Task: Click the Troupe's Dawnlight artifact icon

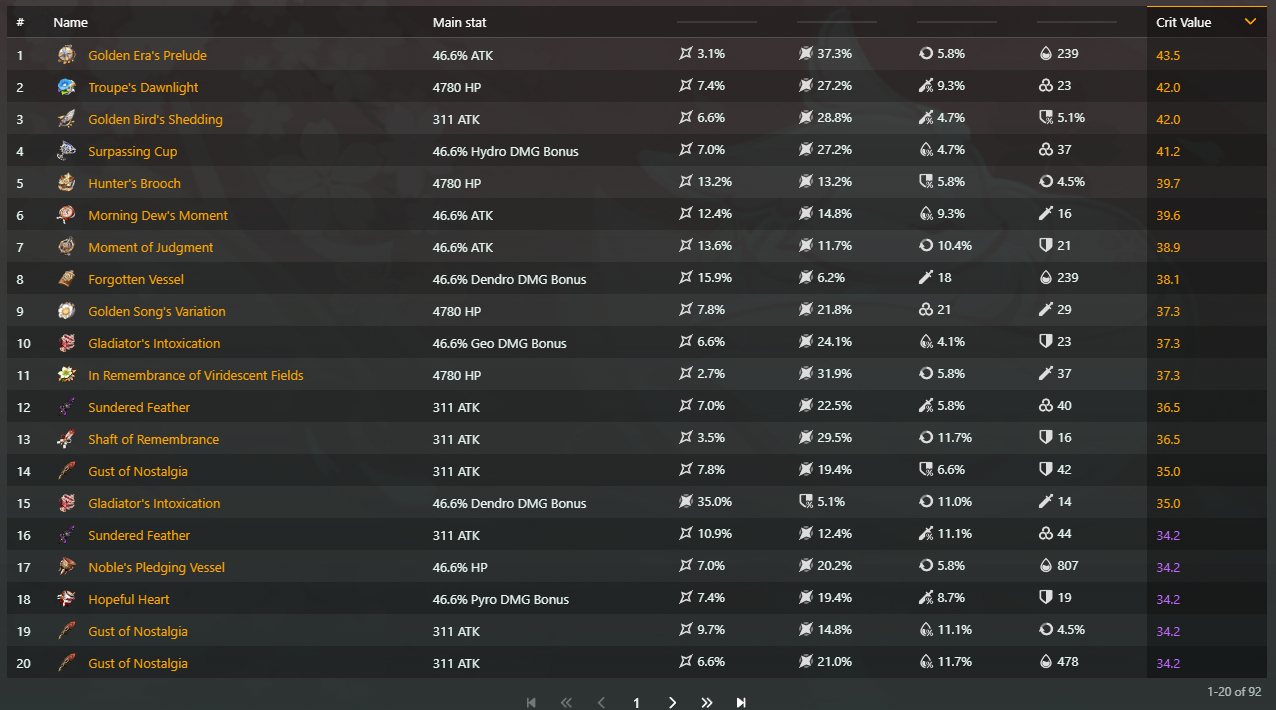Action: click(66, 87)
